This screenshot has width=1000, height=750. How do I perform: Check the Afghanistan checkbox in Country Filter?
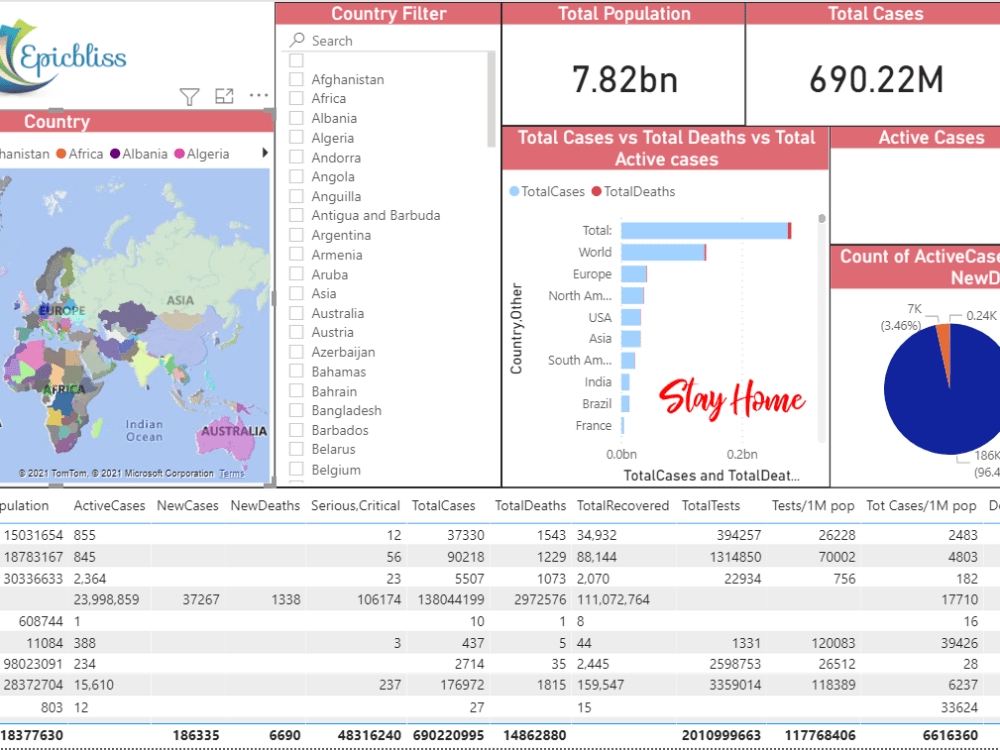pyautogui.click(x=294, y=78)
